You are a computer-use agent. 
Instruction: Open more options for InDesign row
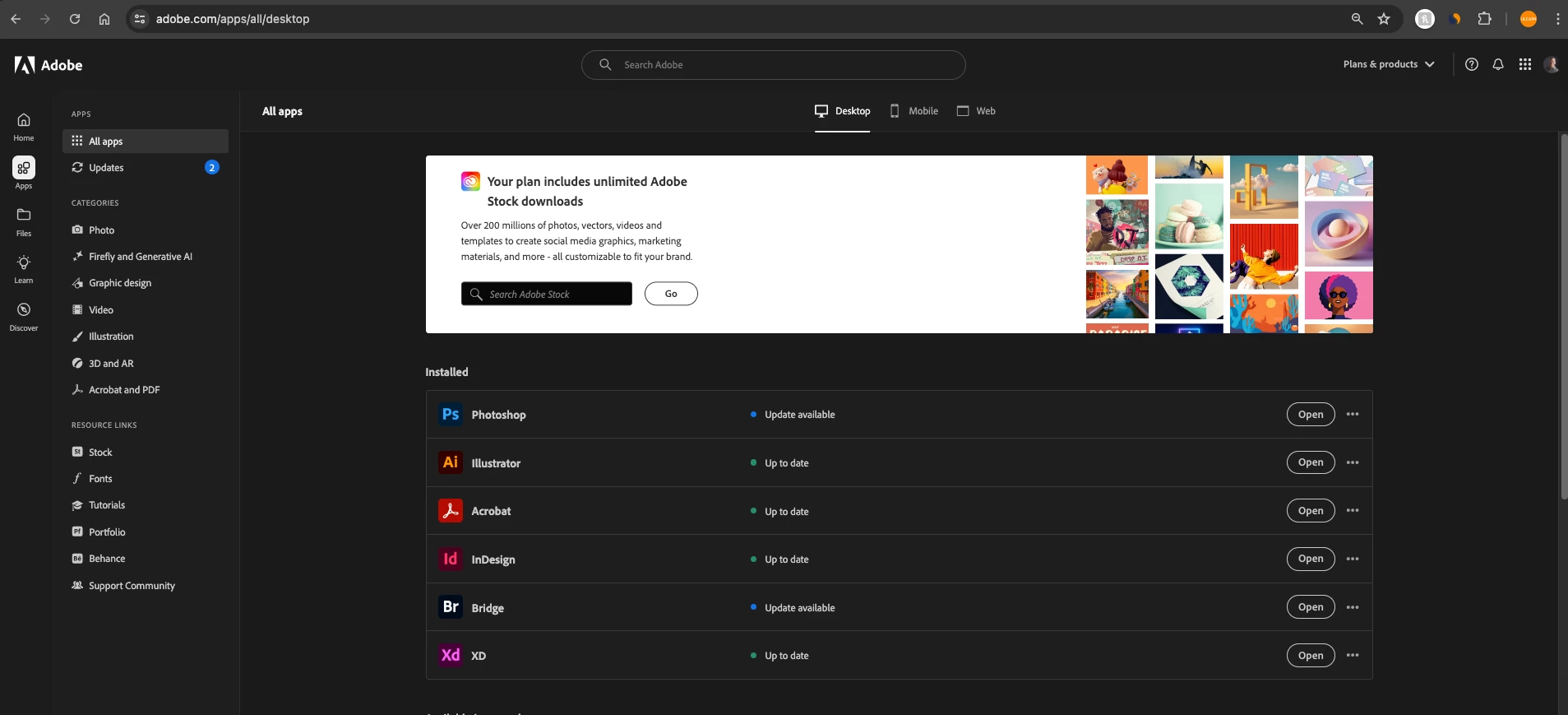click(x=1353, y=559)
